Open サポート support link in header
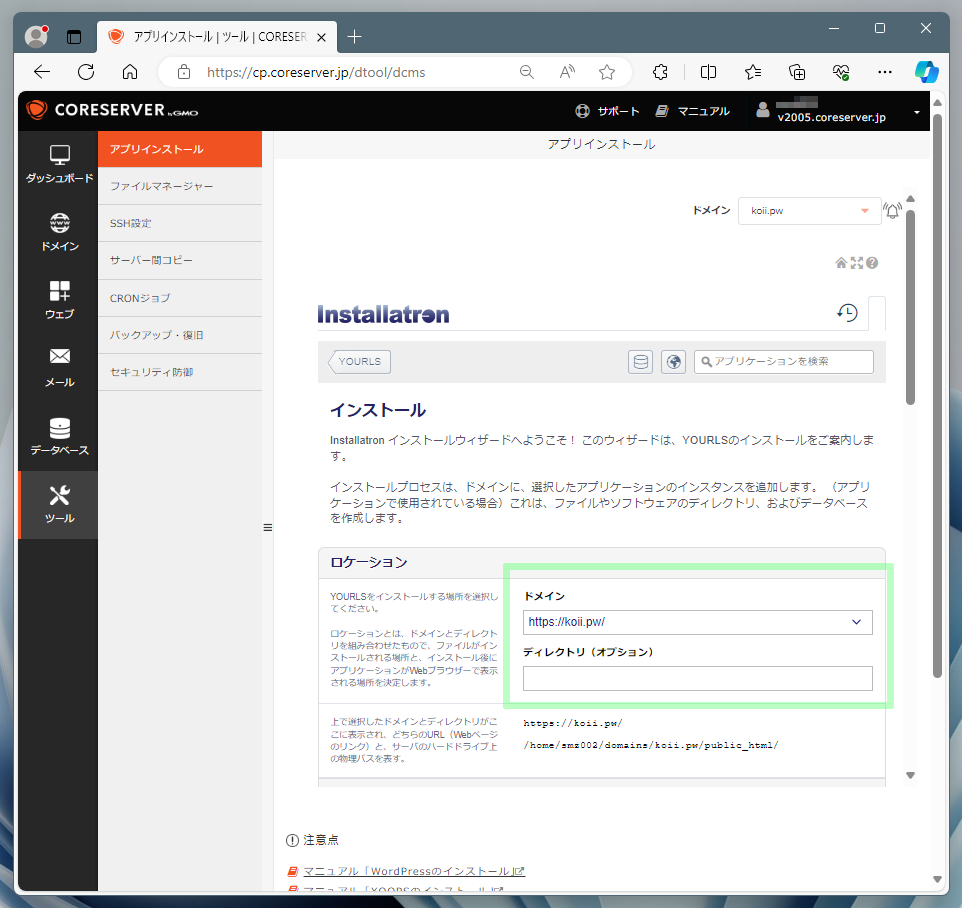The image size is (962, 908). click(x=607, y=111)
